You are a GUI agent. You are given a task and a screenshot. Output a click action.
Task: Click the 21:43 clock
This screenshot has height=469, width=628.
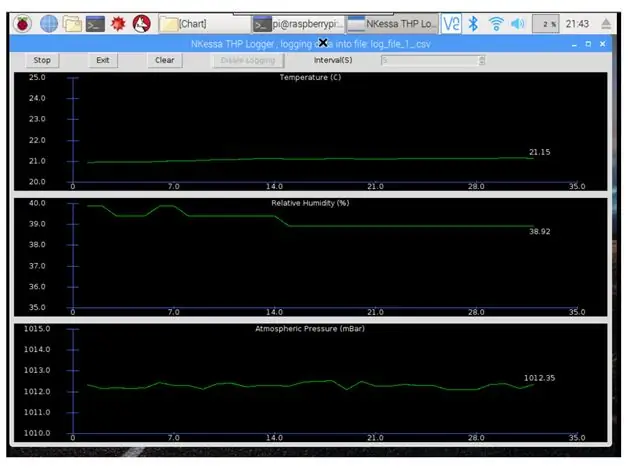pyautogui.click(x=577, y=24)
